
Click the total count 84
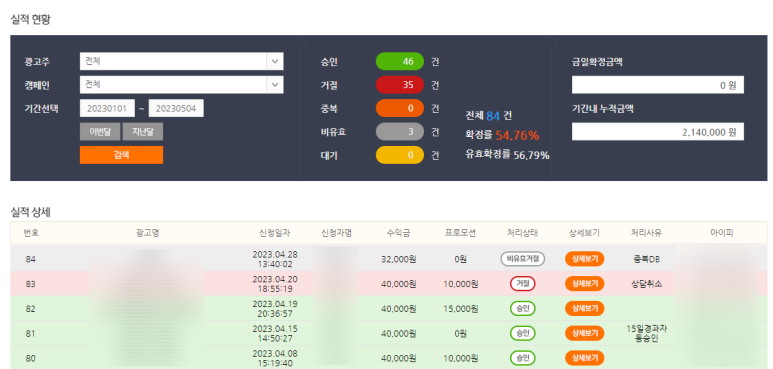[x=493, y=116]
